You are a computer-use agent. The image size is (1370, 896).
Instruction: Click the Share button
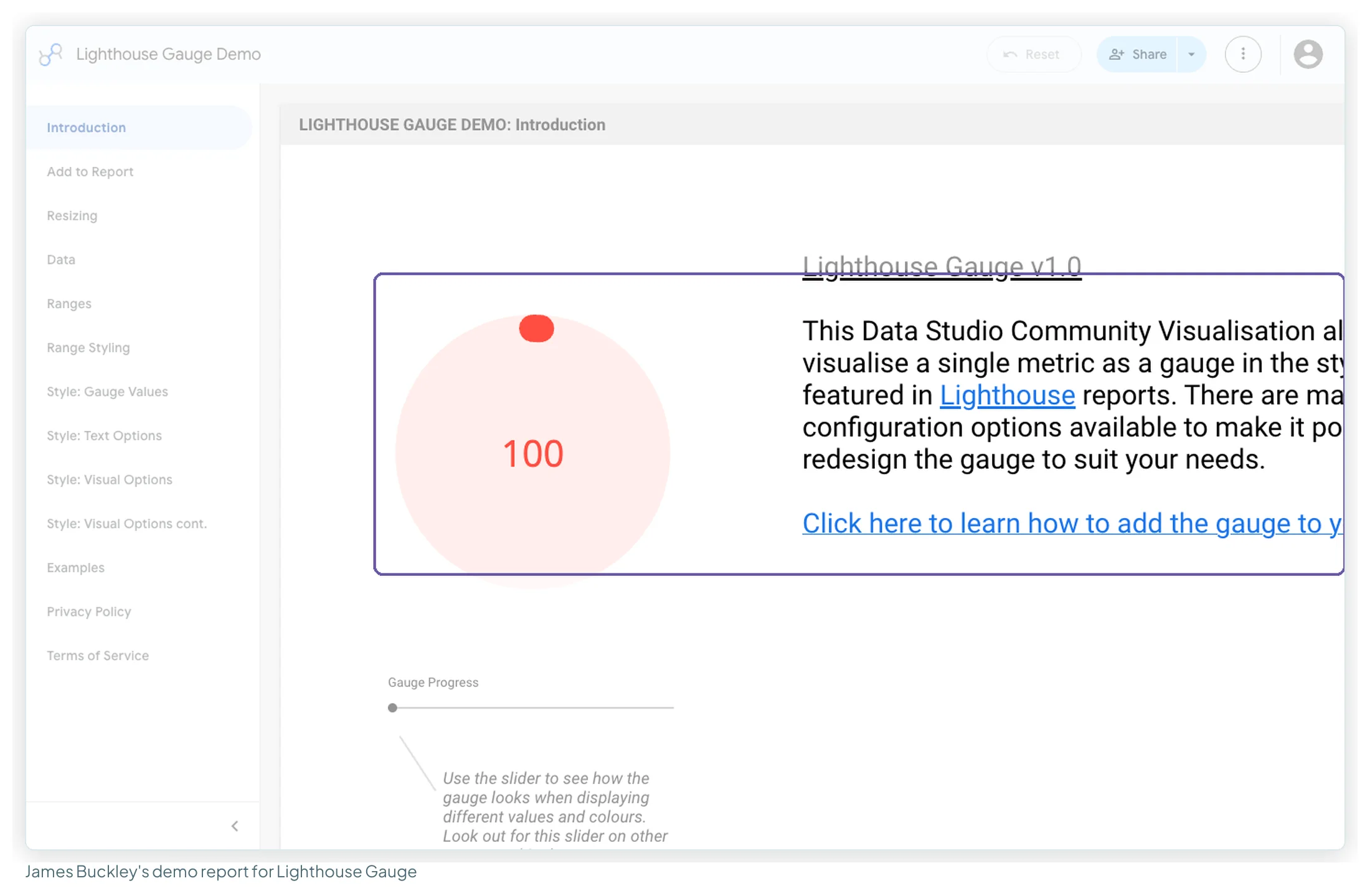(x=1137, y=54)
